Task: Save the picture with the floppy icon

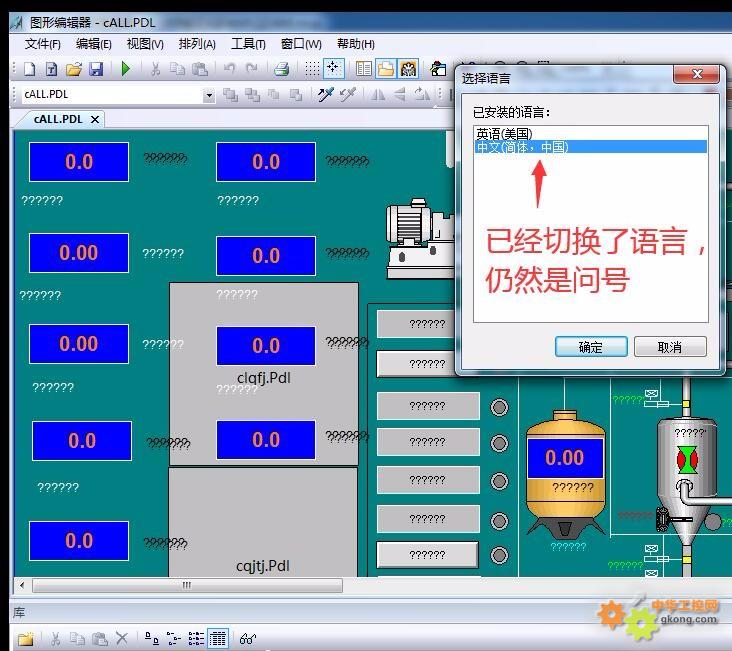Action: click(x=96, y=69)
